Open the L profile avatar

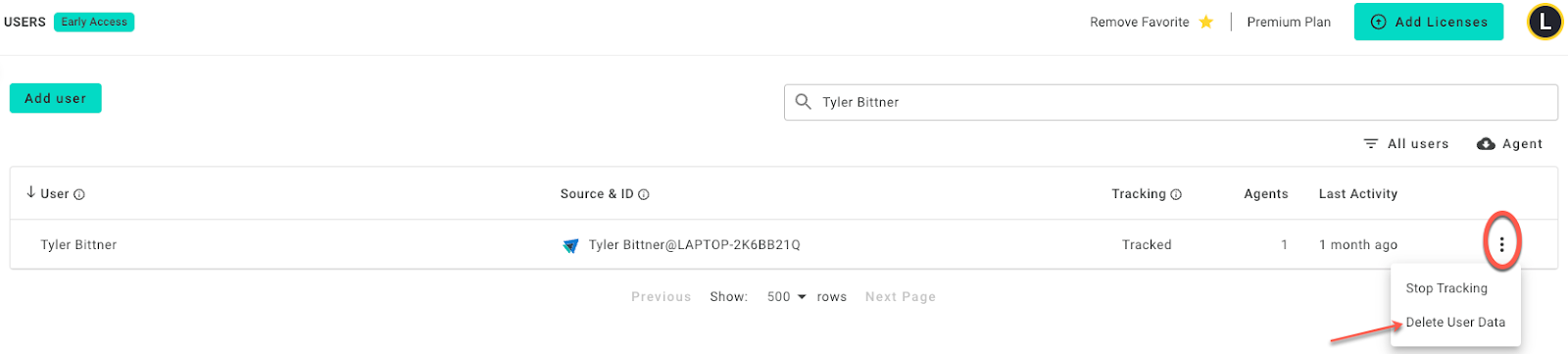point(1545,22)
